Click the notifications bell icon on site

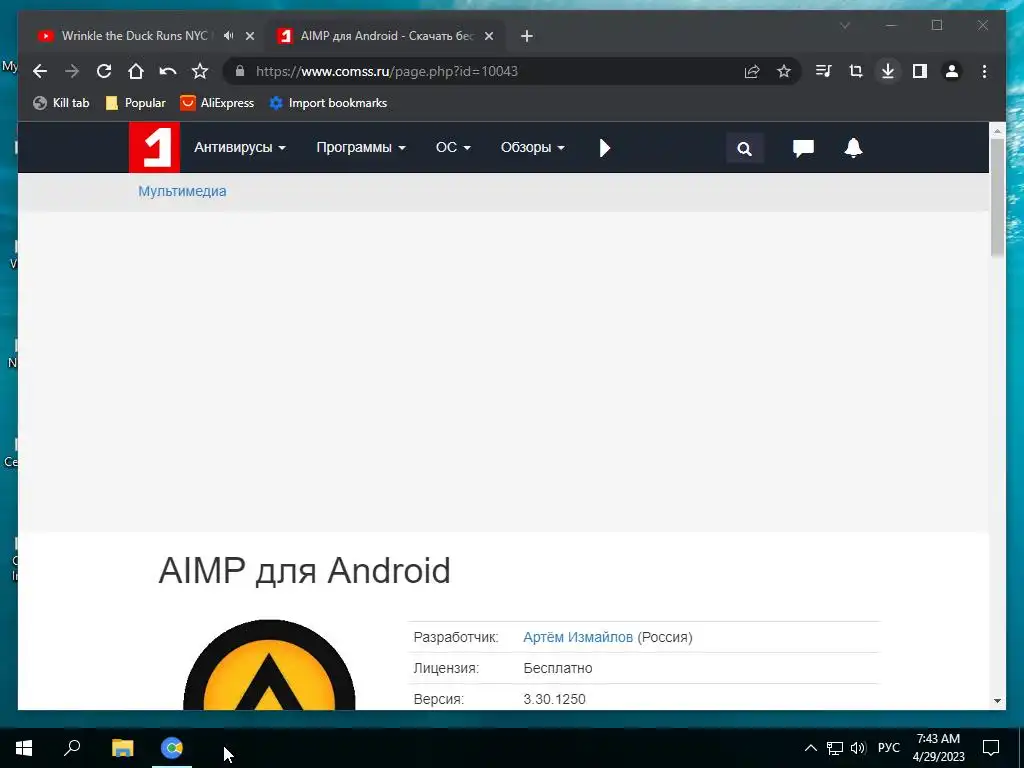854,148
